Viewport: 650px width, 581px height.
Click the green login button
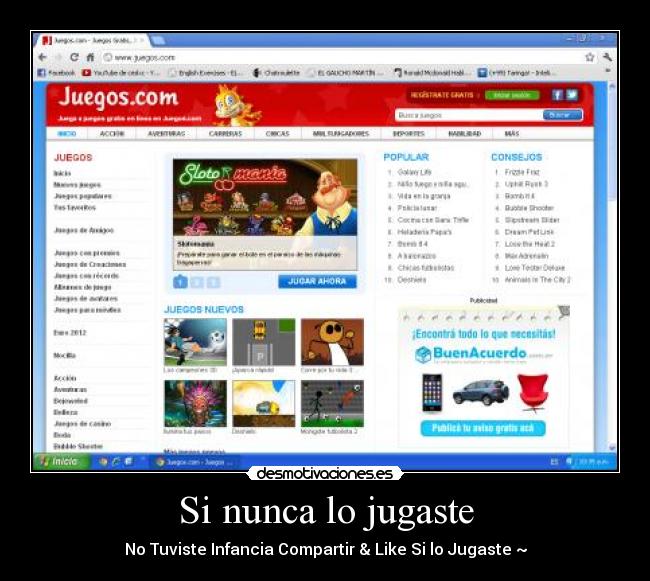point(512,95)
